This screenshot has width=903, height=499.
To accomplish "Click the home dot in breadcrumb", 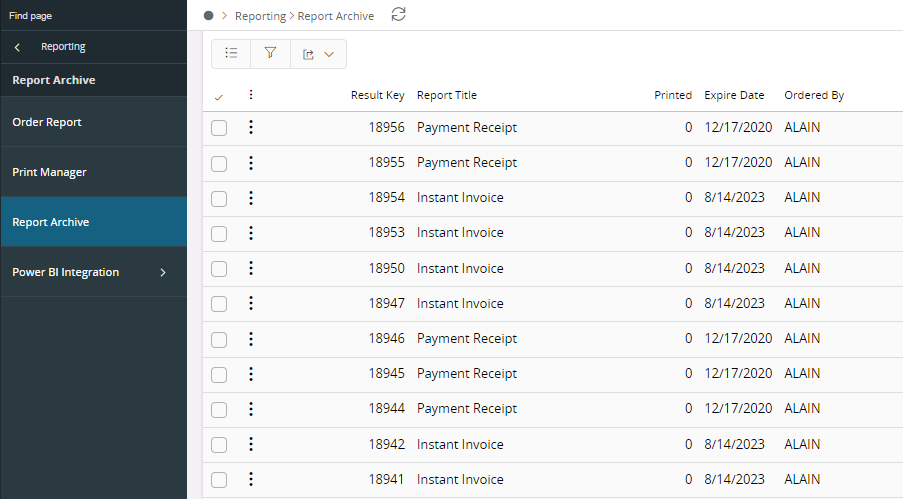I will 208,16.
